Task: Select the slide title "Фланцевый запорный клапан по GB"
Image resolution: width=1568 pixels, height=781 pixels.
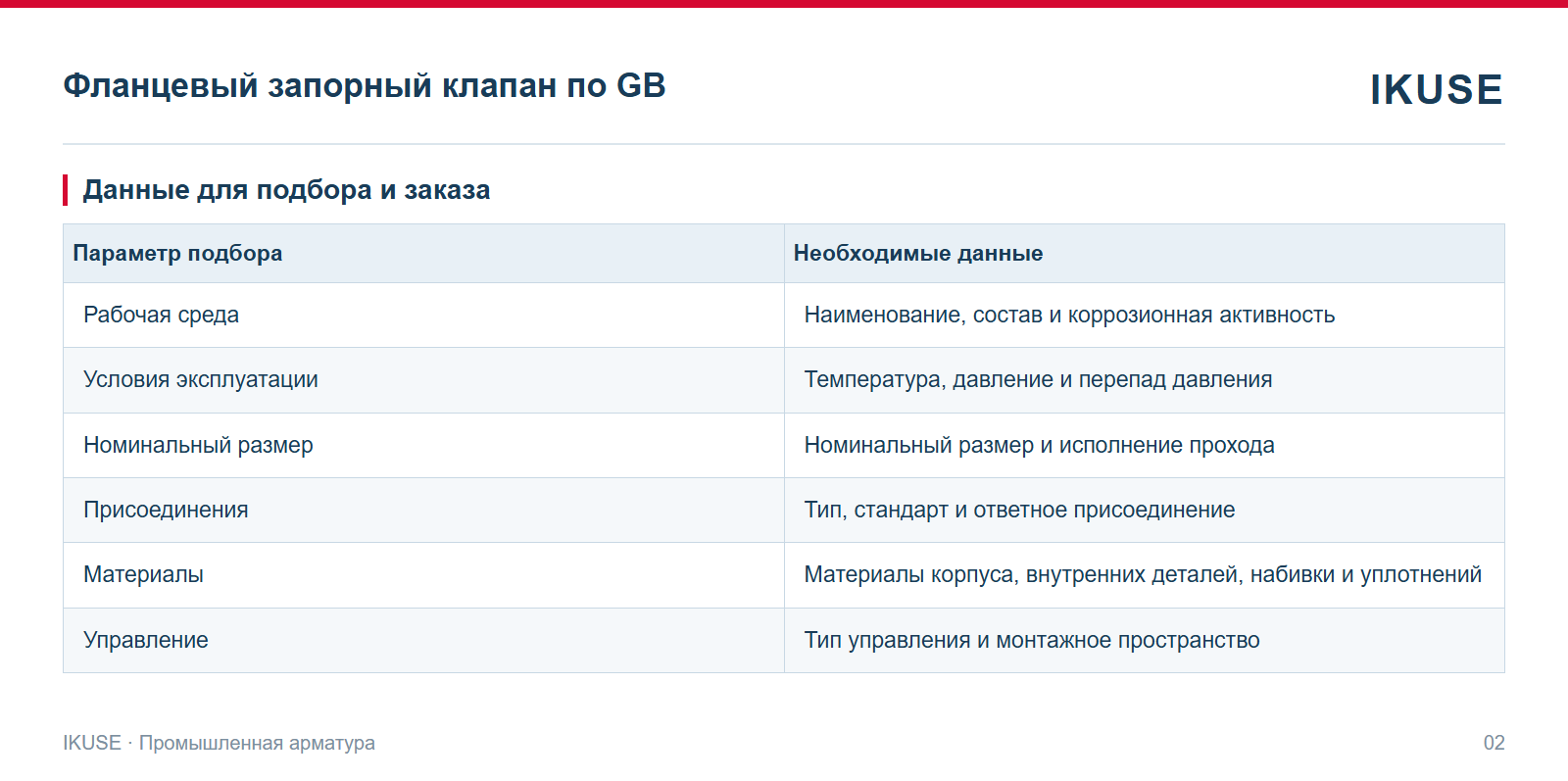Action: tap(365, 86)
